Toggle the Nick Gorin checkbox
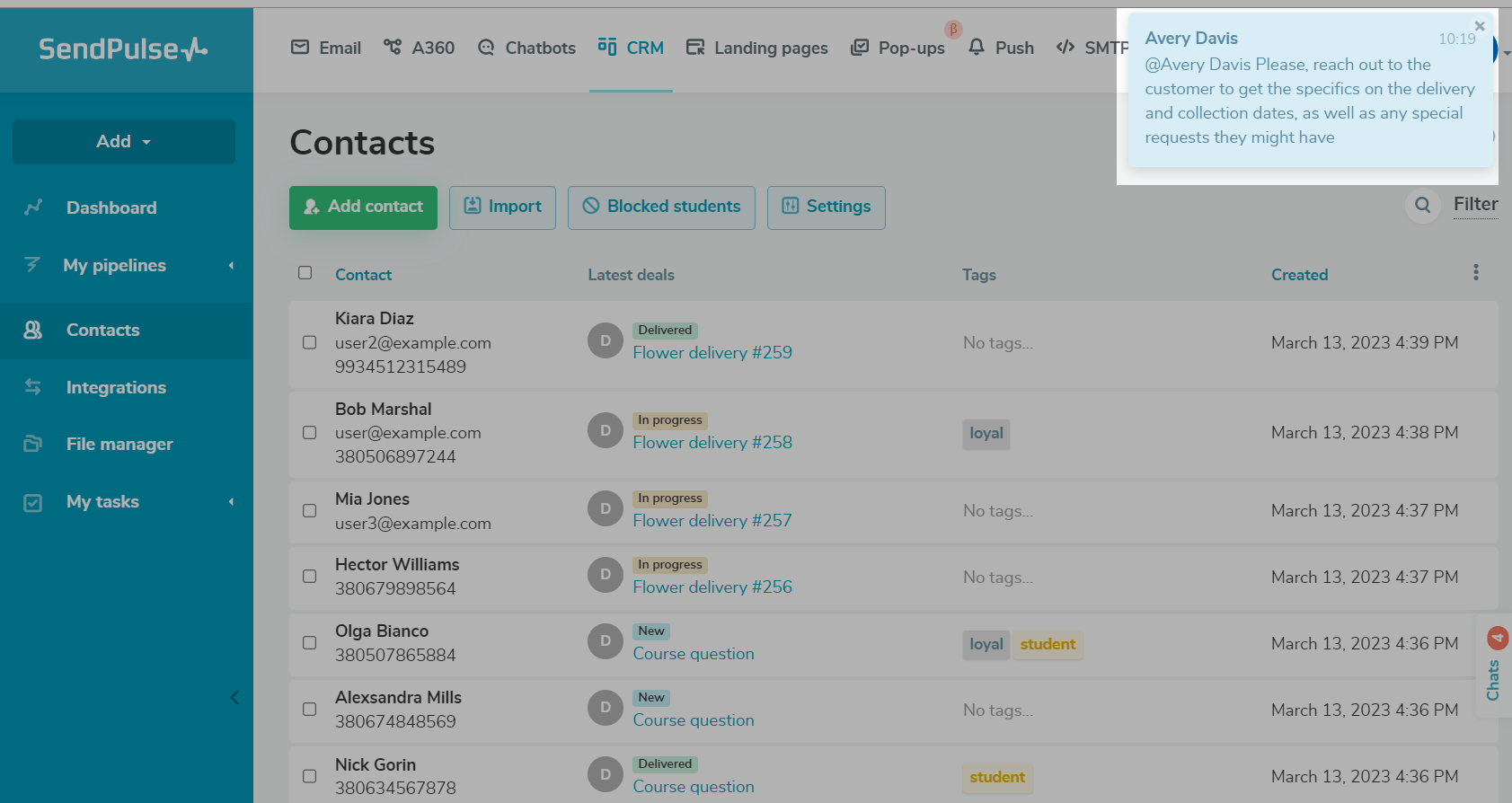The width and height of the screenshot is (1512, 803). [310, 776]
